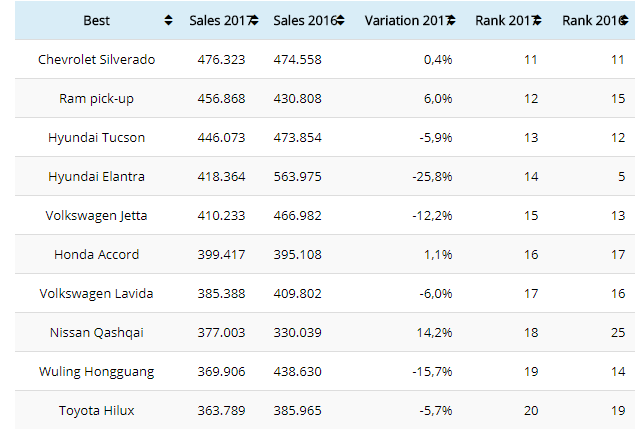Image resolution: width=644 pixels, height=436 pixels.
Task: Click the 466.982 sales value
Action: (298, 216)
